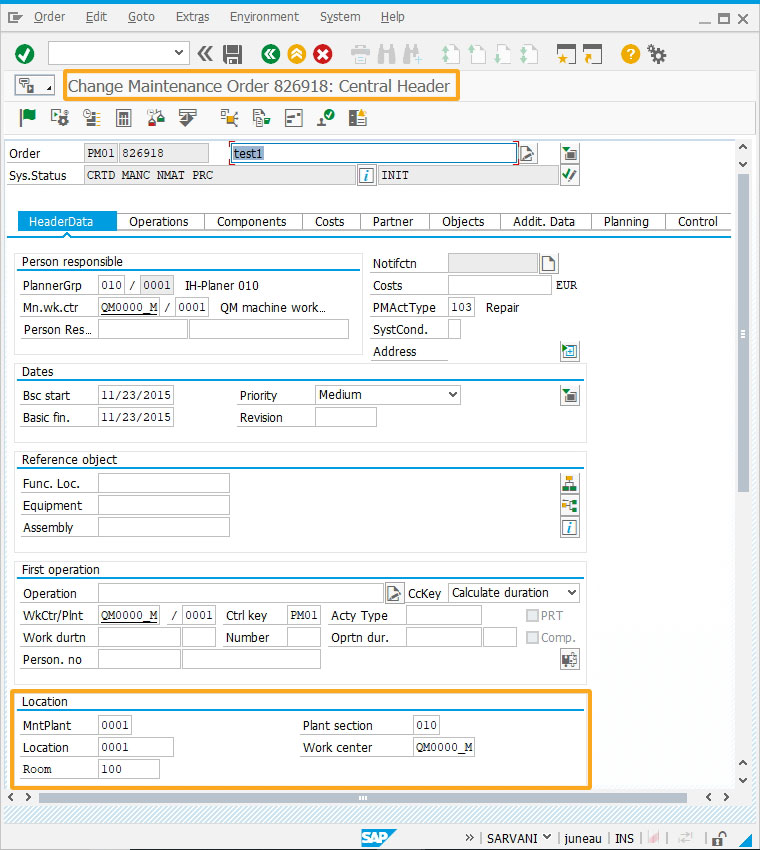
Task: Open the title bar menu button
Action: 34,86
